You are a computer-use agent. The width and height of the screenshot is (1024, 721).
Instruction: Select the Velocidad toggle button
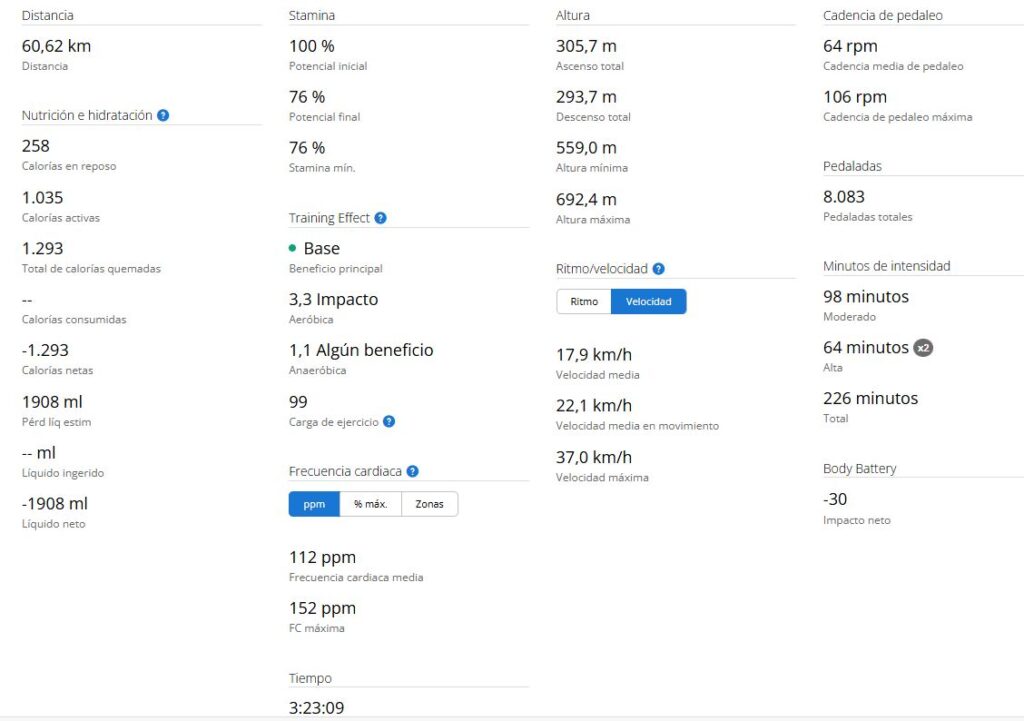point(648,302)
